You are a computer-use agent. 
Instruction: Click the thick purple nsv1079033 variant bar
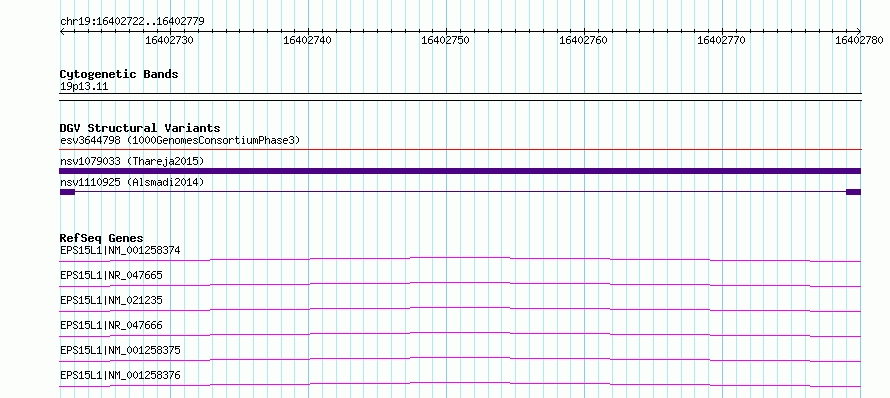pos(460,171)
